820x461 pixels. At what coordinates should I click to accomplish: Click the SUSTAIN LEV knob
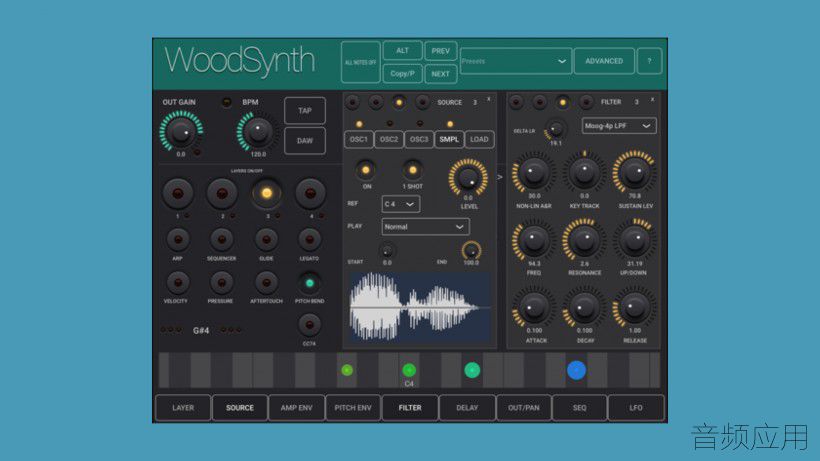click(634, 172)
